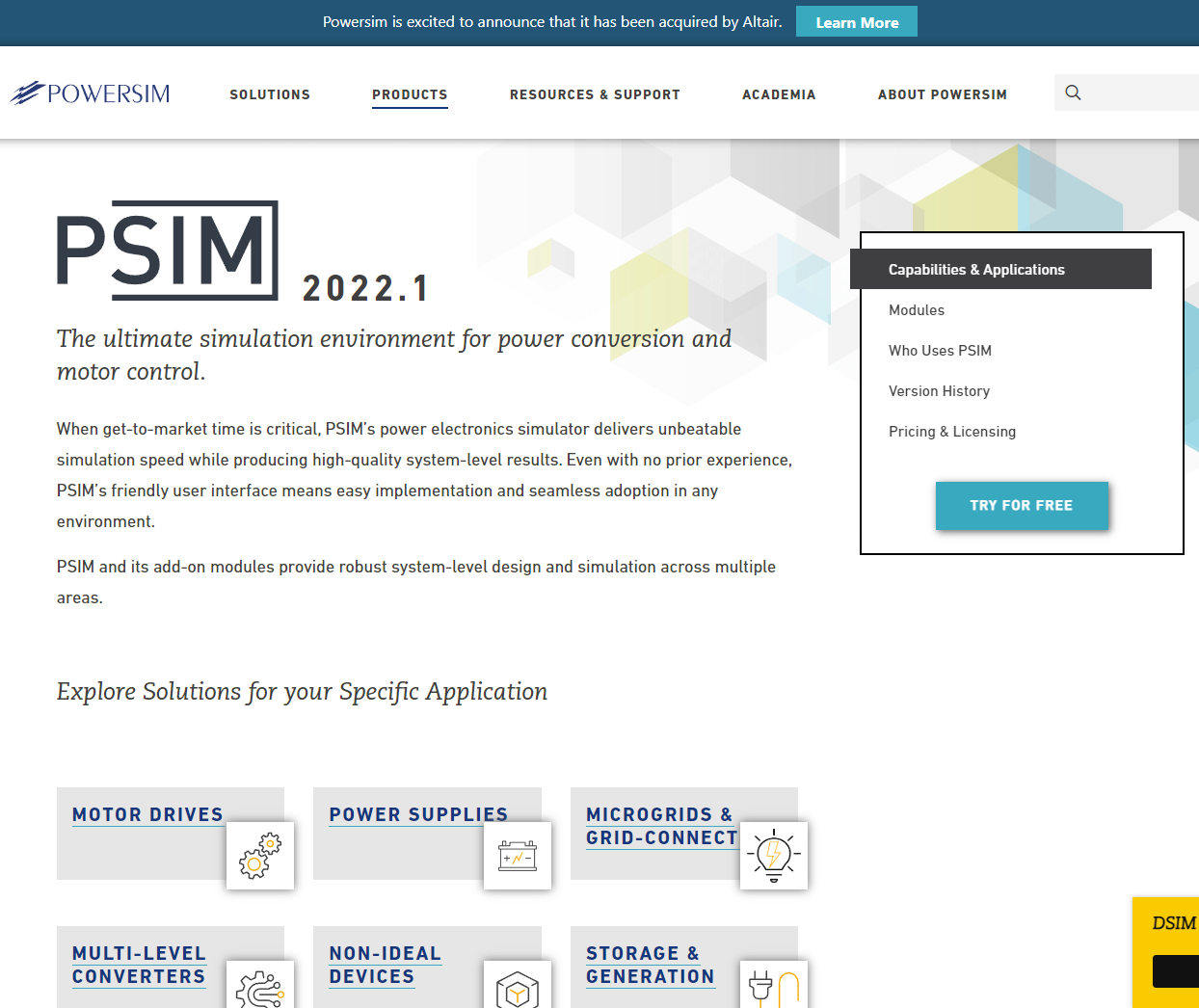Click the Altair acquisition announcement text
The height and width of the screenshot is (1008, 1199).
click(552, 21)
